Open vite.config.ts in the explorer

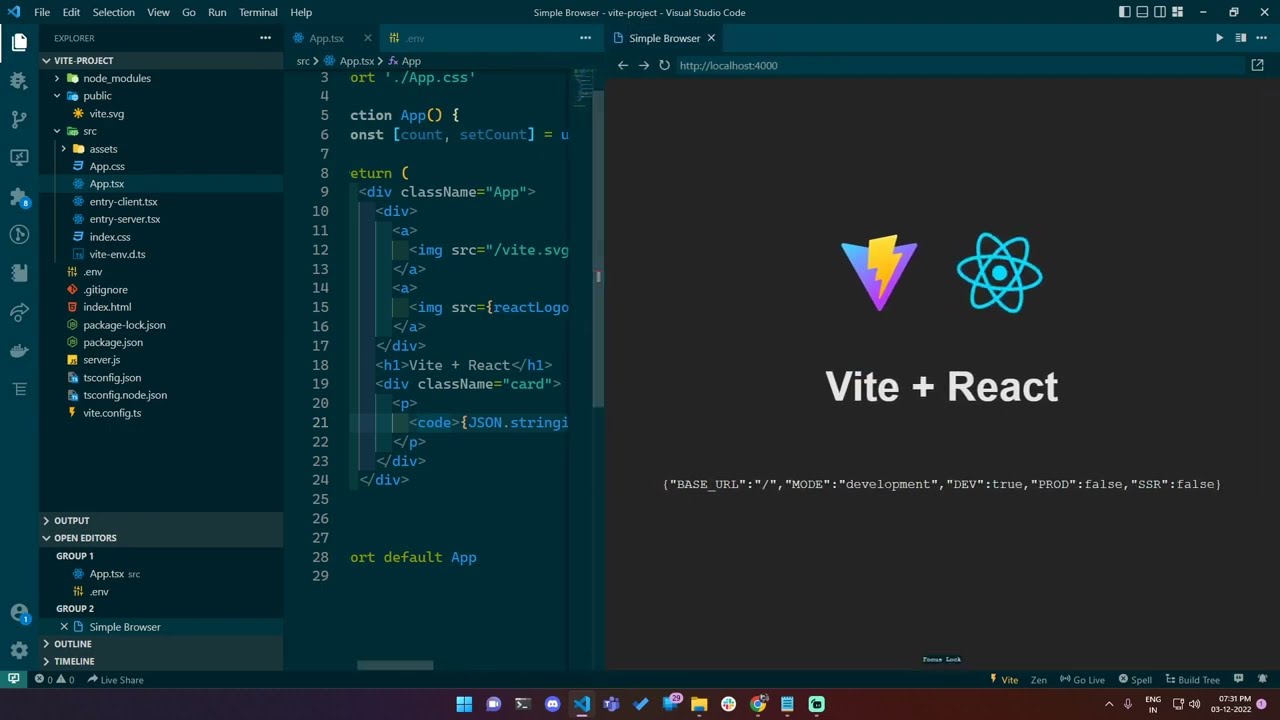pos(112,413)
